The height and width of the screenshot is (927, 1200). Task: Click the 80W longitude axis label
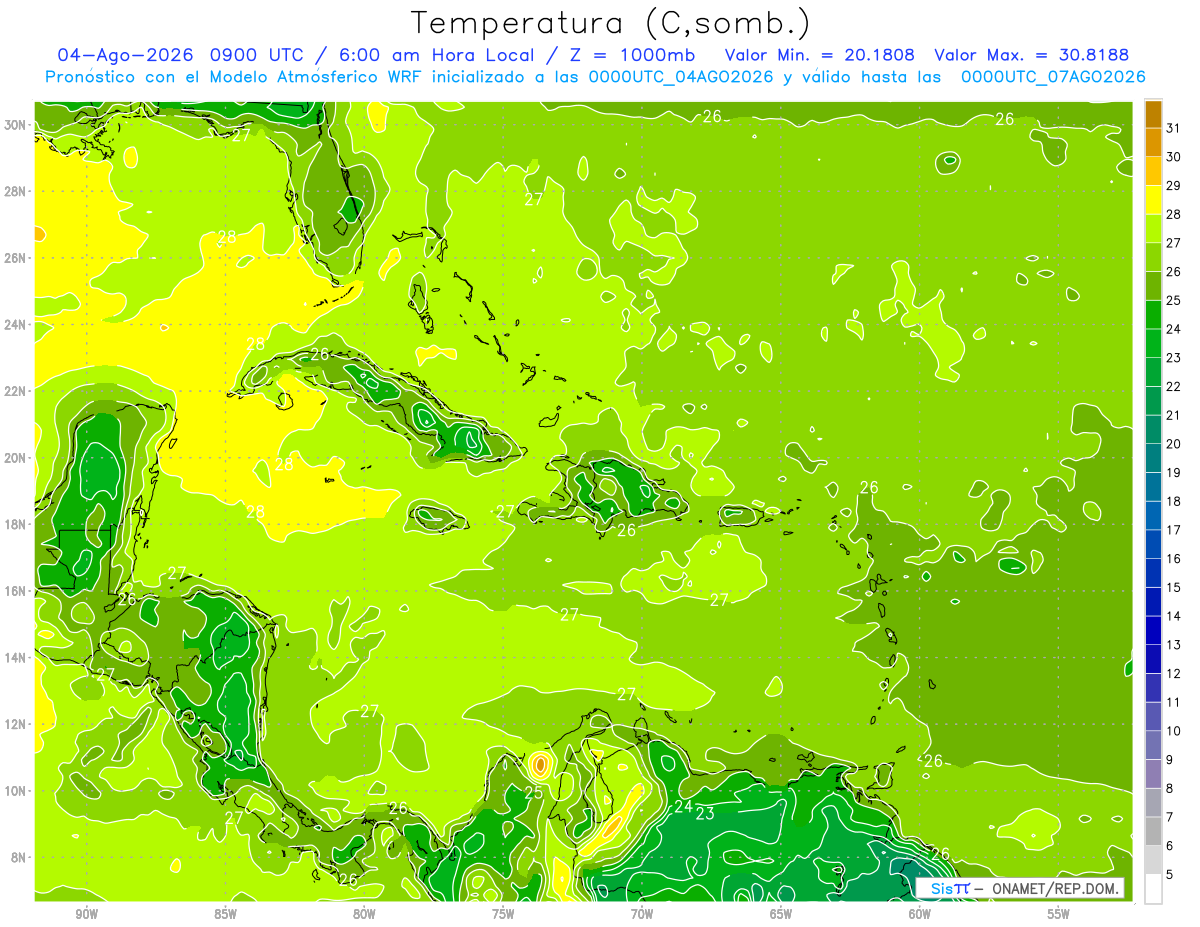point(364,914)
